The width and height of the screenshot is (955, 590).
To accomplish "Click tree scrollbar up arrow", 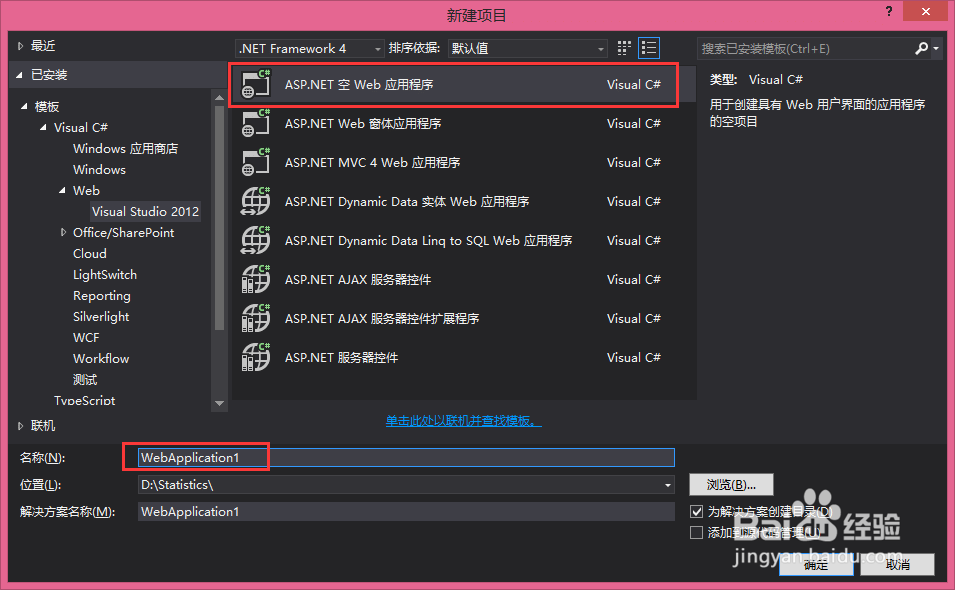I will [220, 97].
